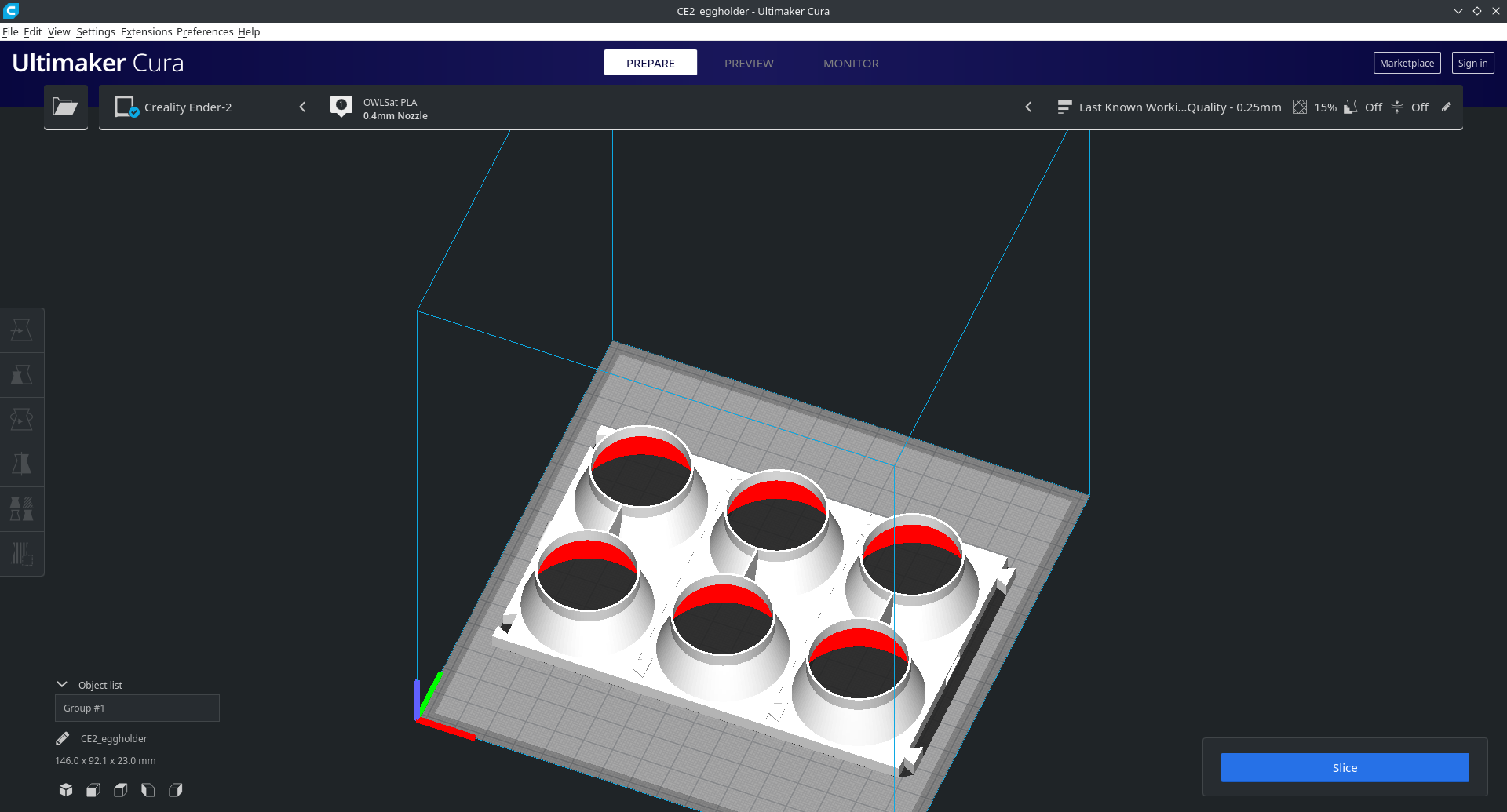1507x812 pixels.
Task: Switch to front view icon
Action: pyautogui.click(x=93, y=790)
